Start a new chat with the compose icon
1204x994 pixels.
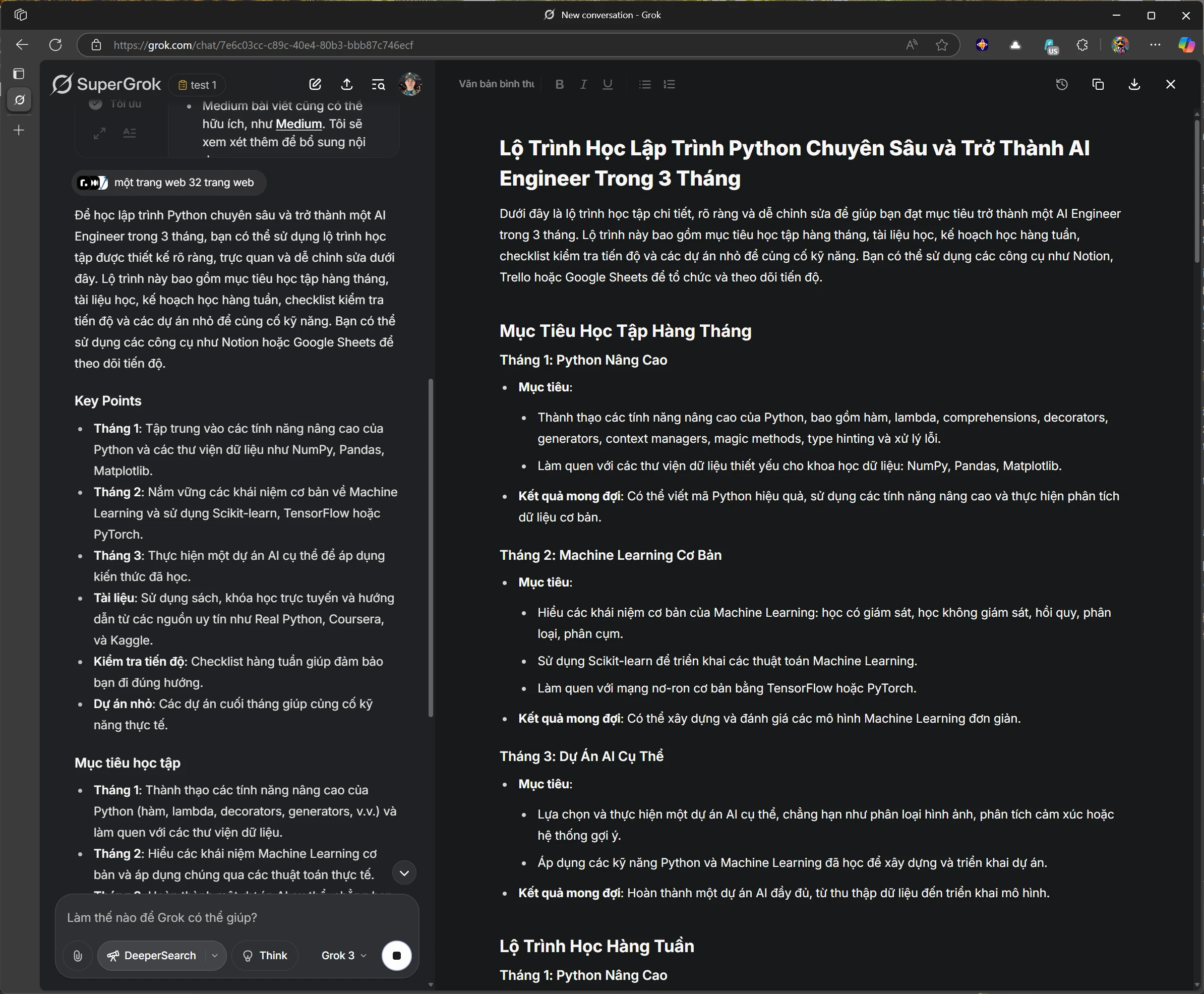click(315, 84)
